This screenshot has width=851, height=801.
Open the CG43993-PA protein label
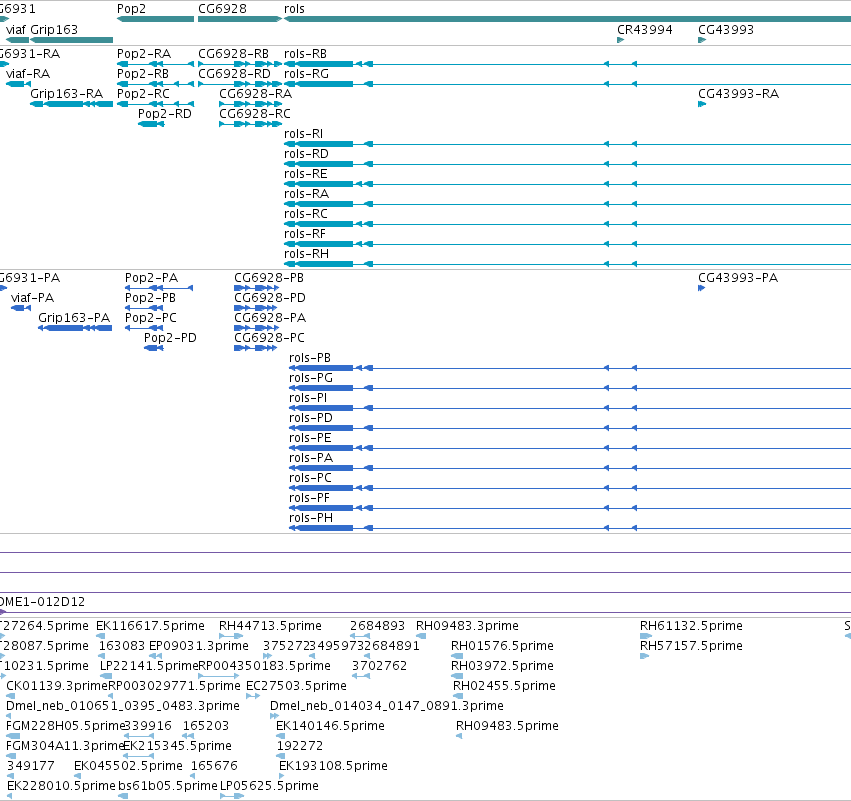click(738, 277)
